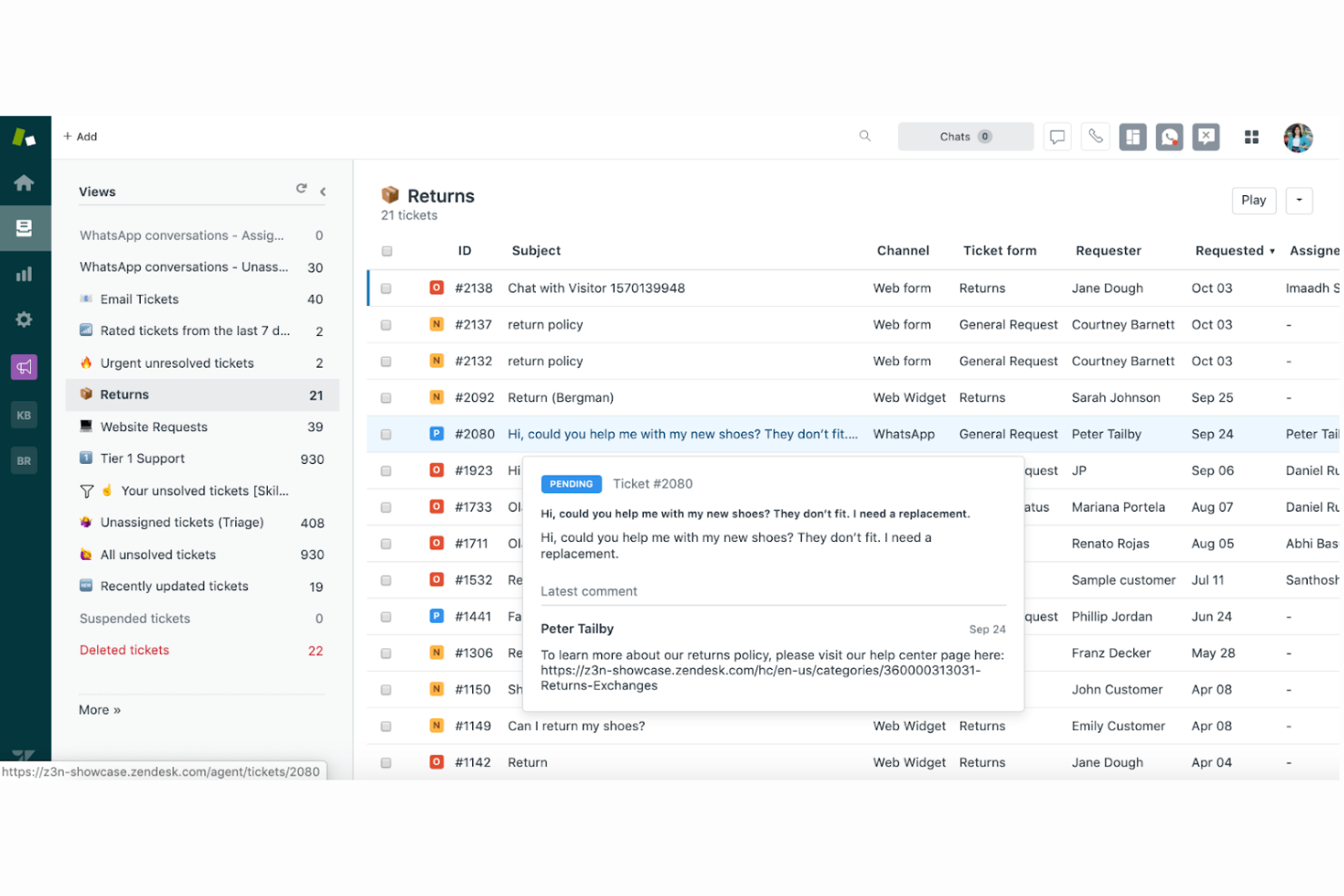Open the KB sidebar shortcut

[x=24, y=415]
